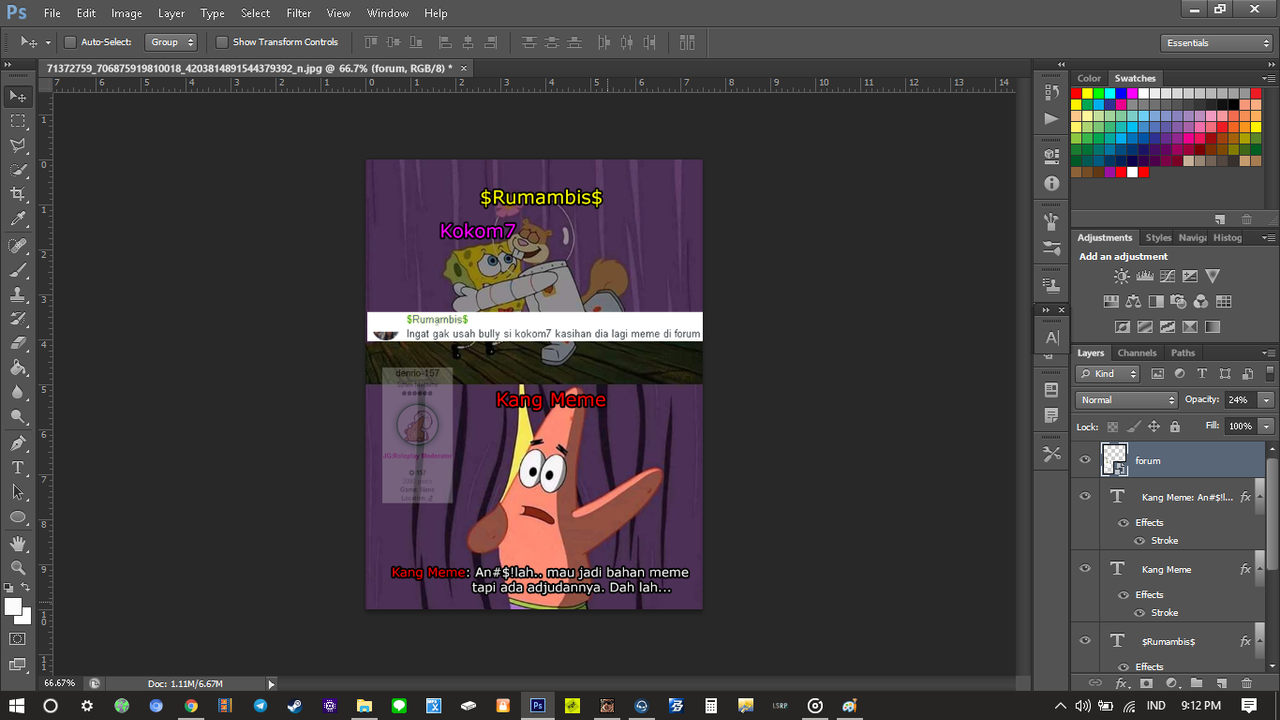The image size is (1280, 720).
Task: Add a Levels adjustment
Action: 1145,276
